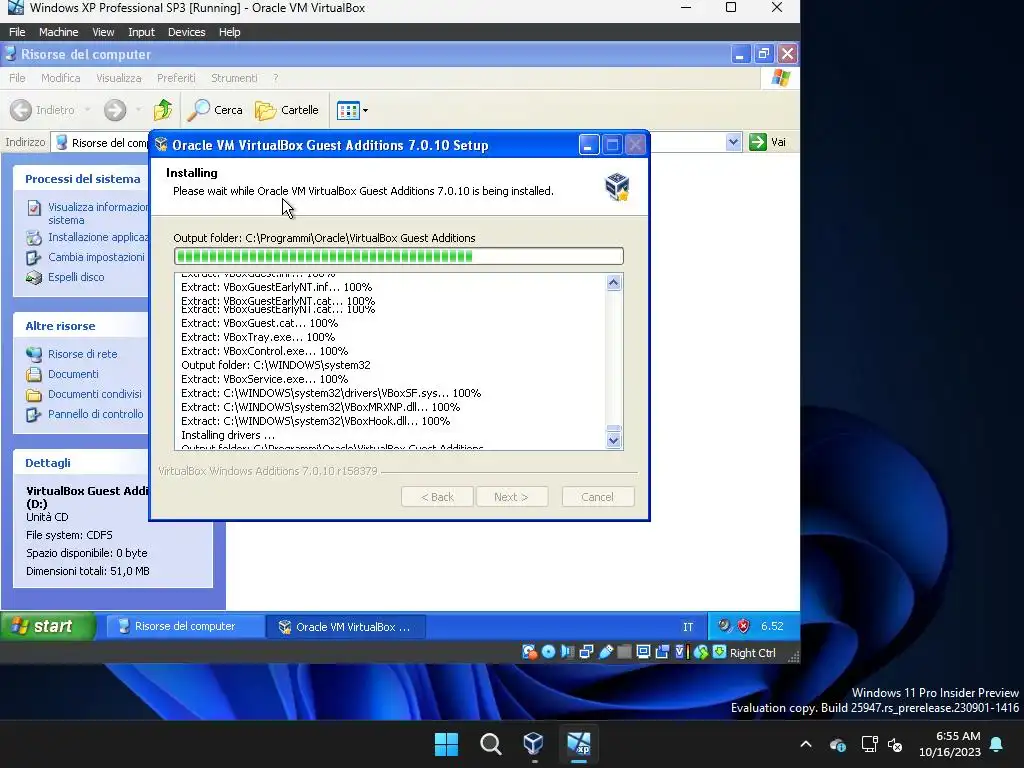This screenshot has width=1024, height=768.
Task: Click the green installation progress bar
Action: coord(398,256)
